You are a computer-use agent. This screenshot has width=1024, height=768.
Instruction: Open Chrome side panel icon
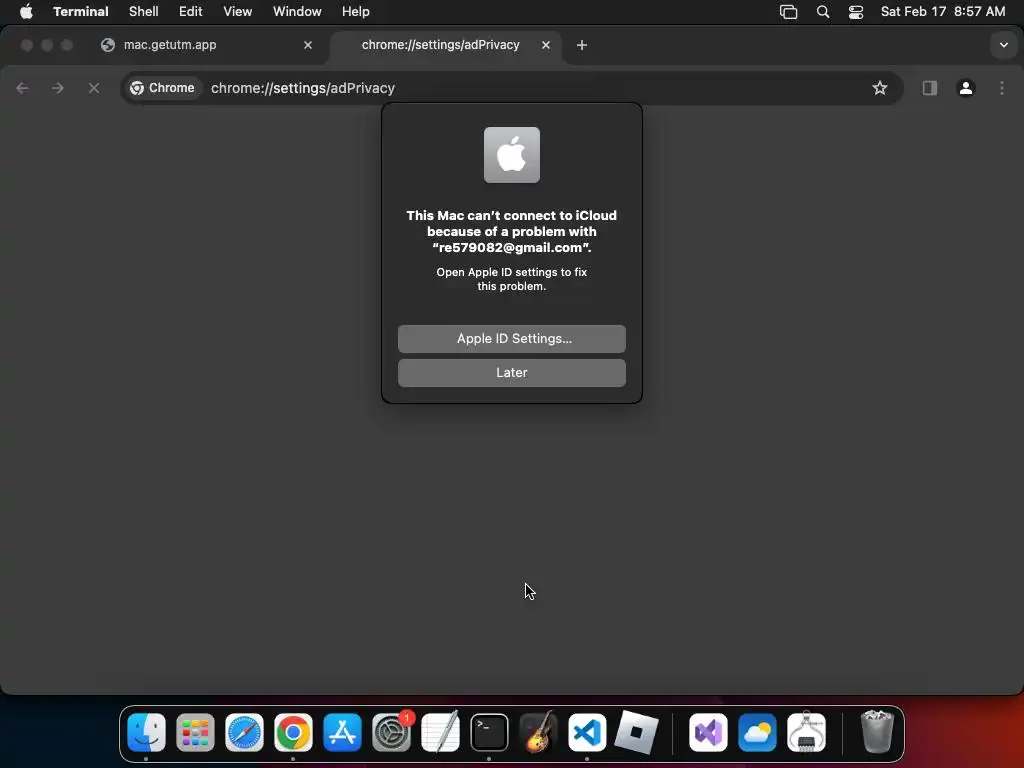click(929, 88)
